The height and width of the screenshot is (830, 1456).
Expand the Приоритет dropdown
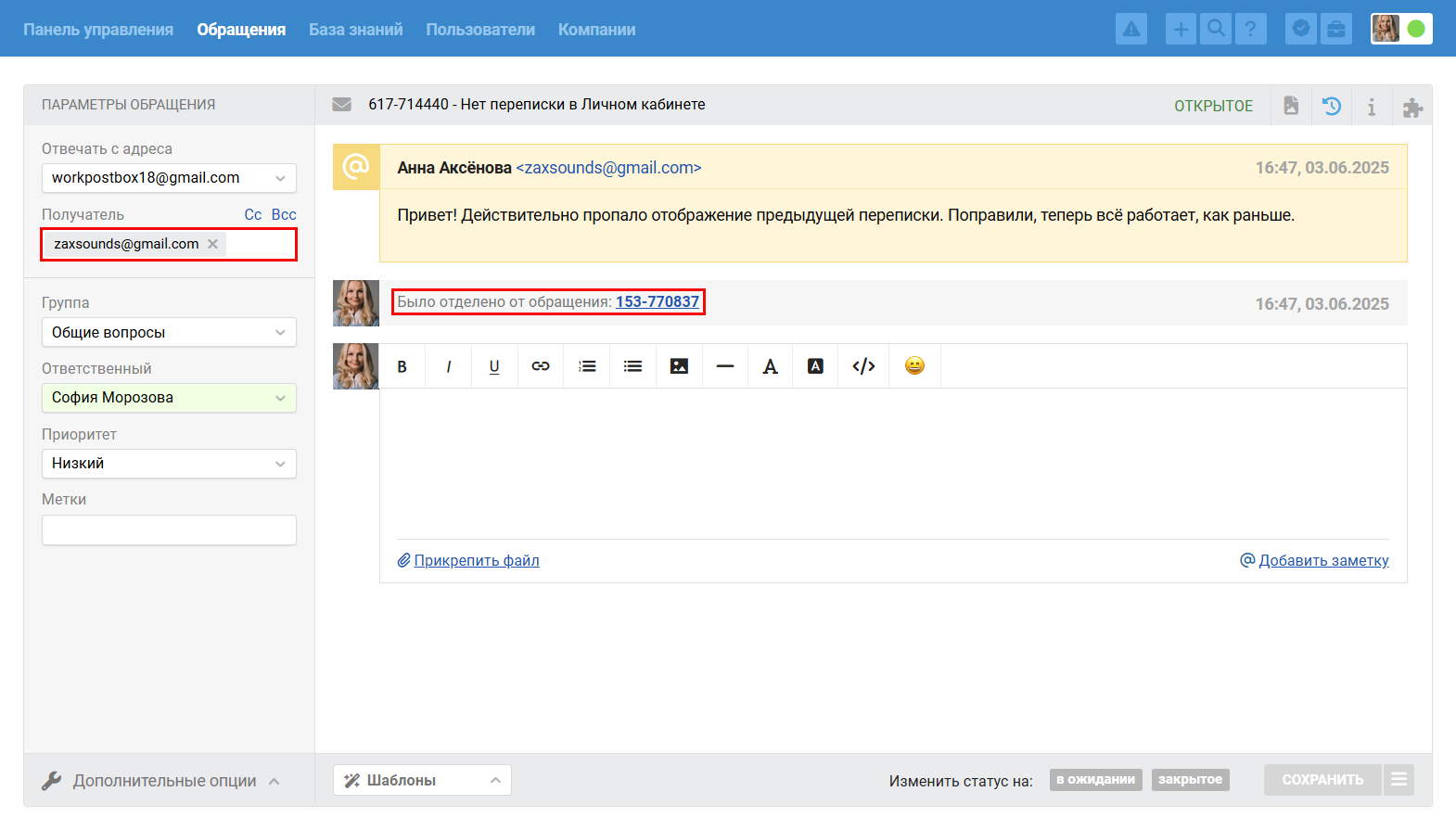169,464
